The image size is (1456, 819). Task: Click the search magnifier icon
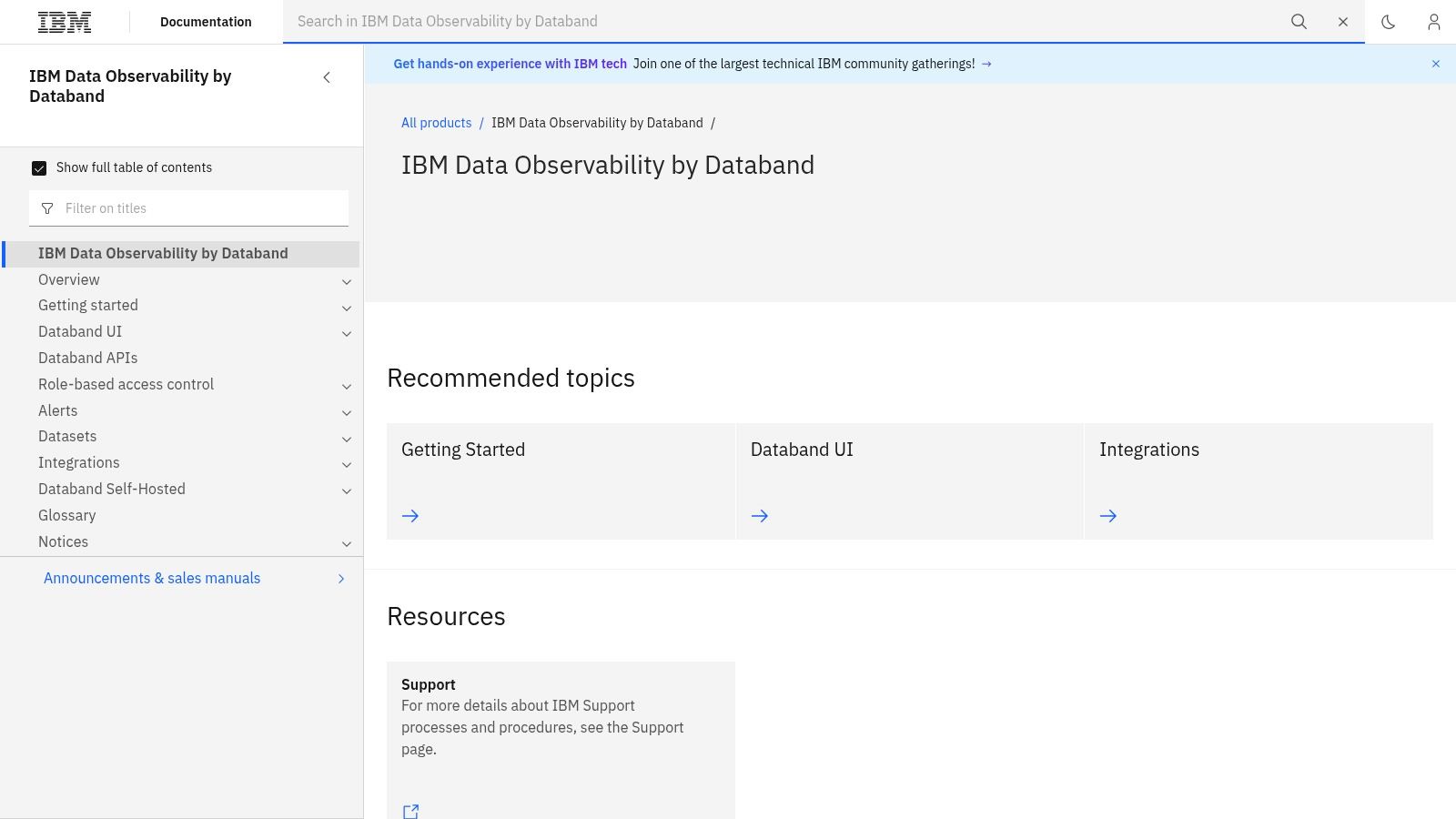point(1299,22)
